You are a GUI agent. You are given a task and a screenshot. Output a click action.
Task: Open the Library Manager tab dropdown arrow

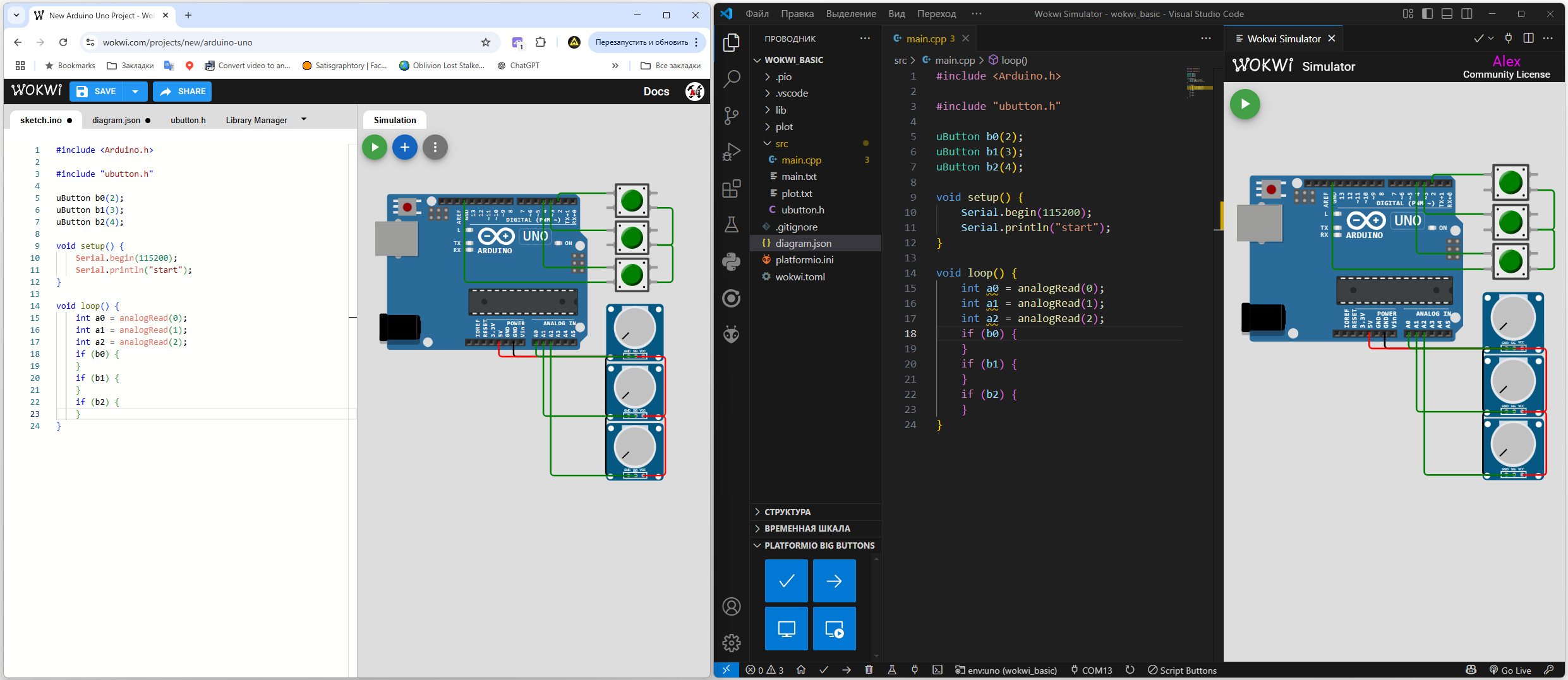coord(304,119)
